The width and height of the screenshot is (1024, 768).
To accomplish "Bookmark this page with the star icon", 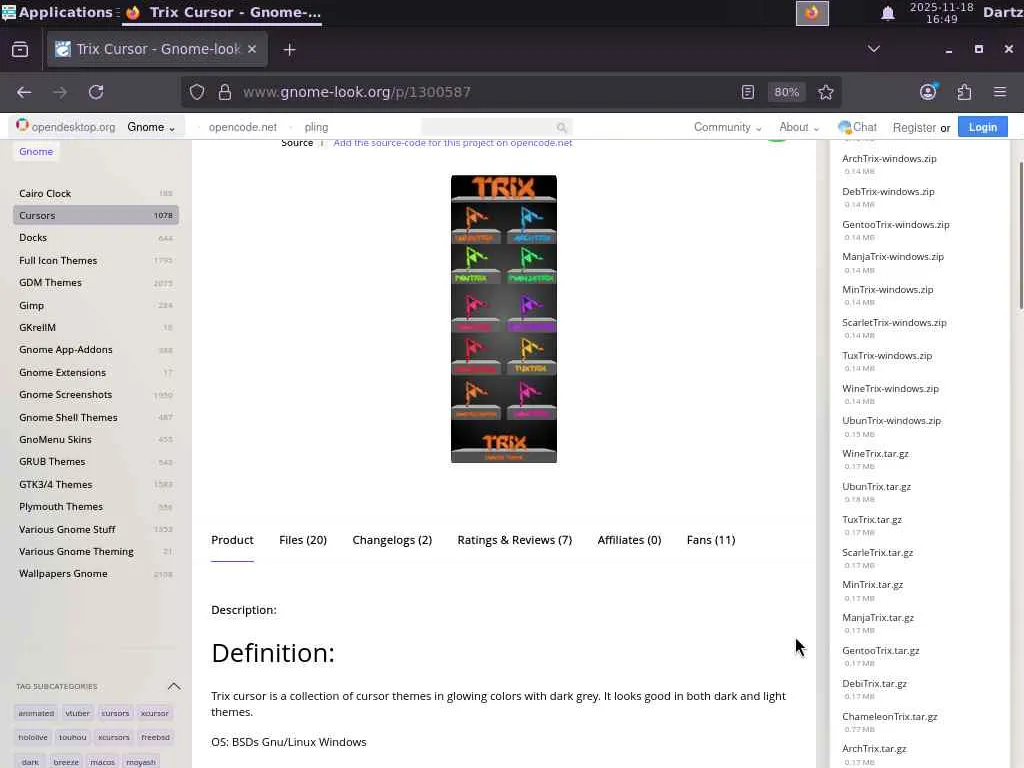I will (825, 92).
